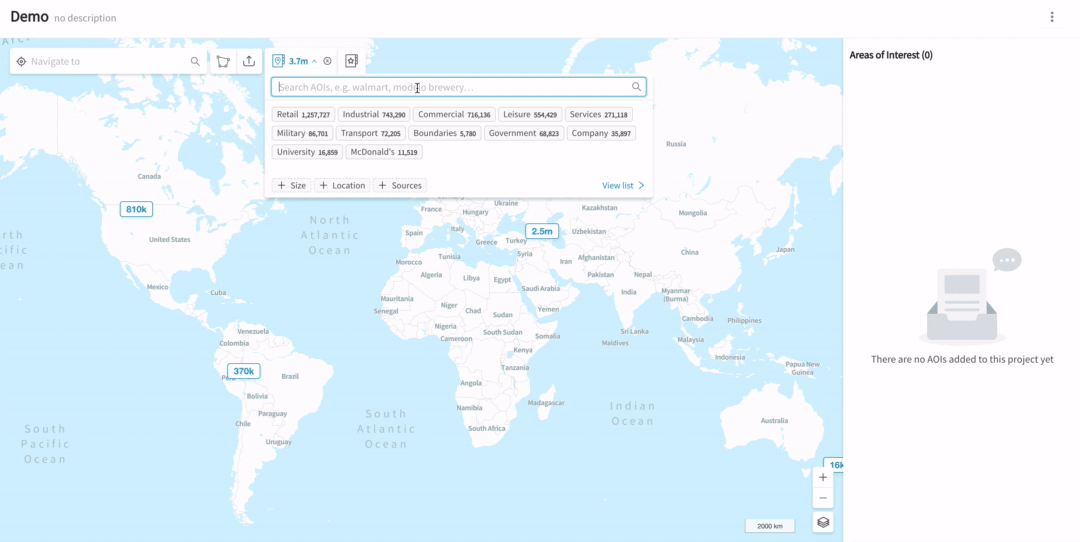Click the 2.5m cluster near Turkey
The image size is (1080, 542).
click(542, 231)
